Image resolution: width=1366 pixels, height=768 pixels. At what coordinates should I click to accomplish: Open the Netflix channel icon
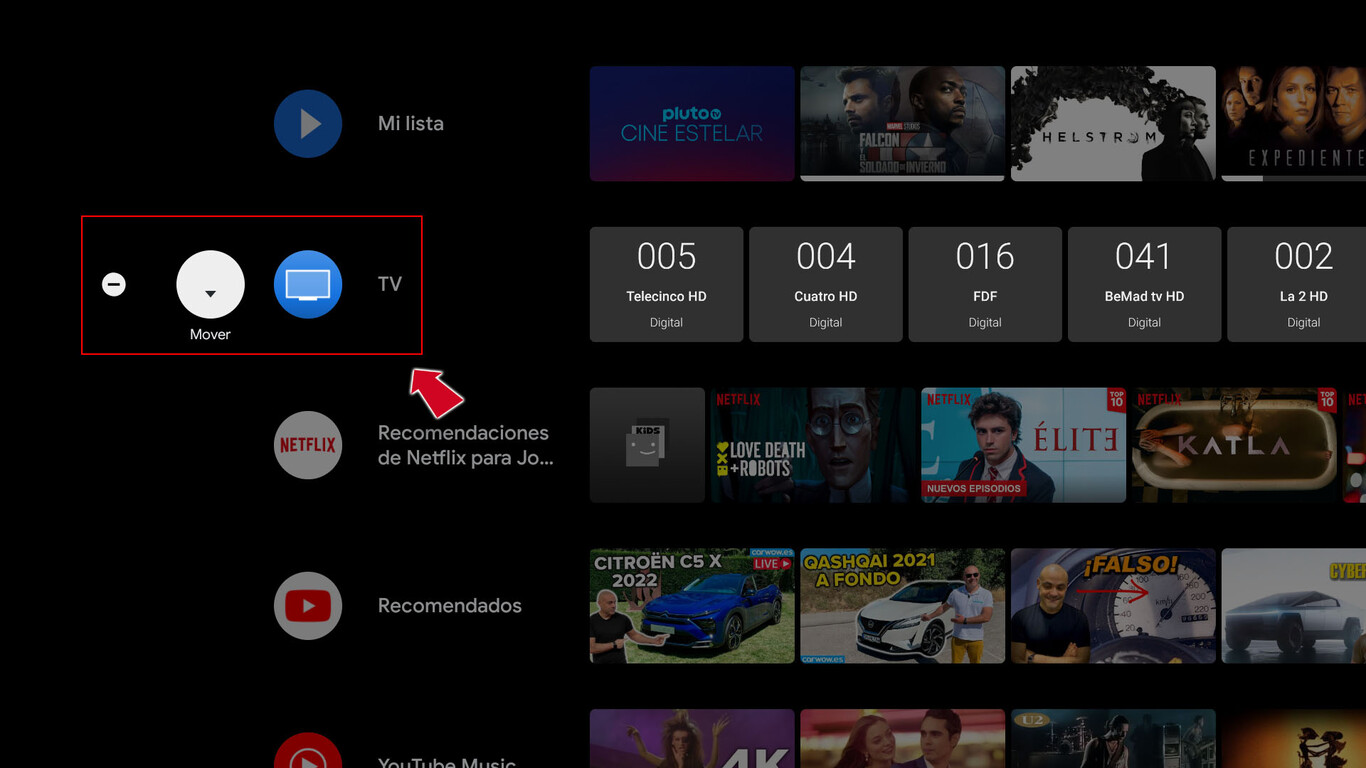[x=308, y=445]
